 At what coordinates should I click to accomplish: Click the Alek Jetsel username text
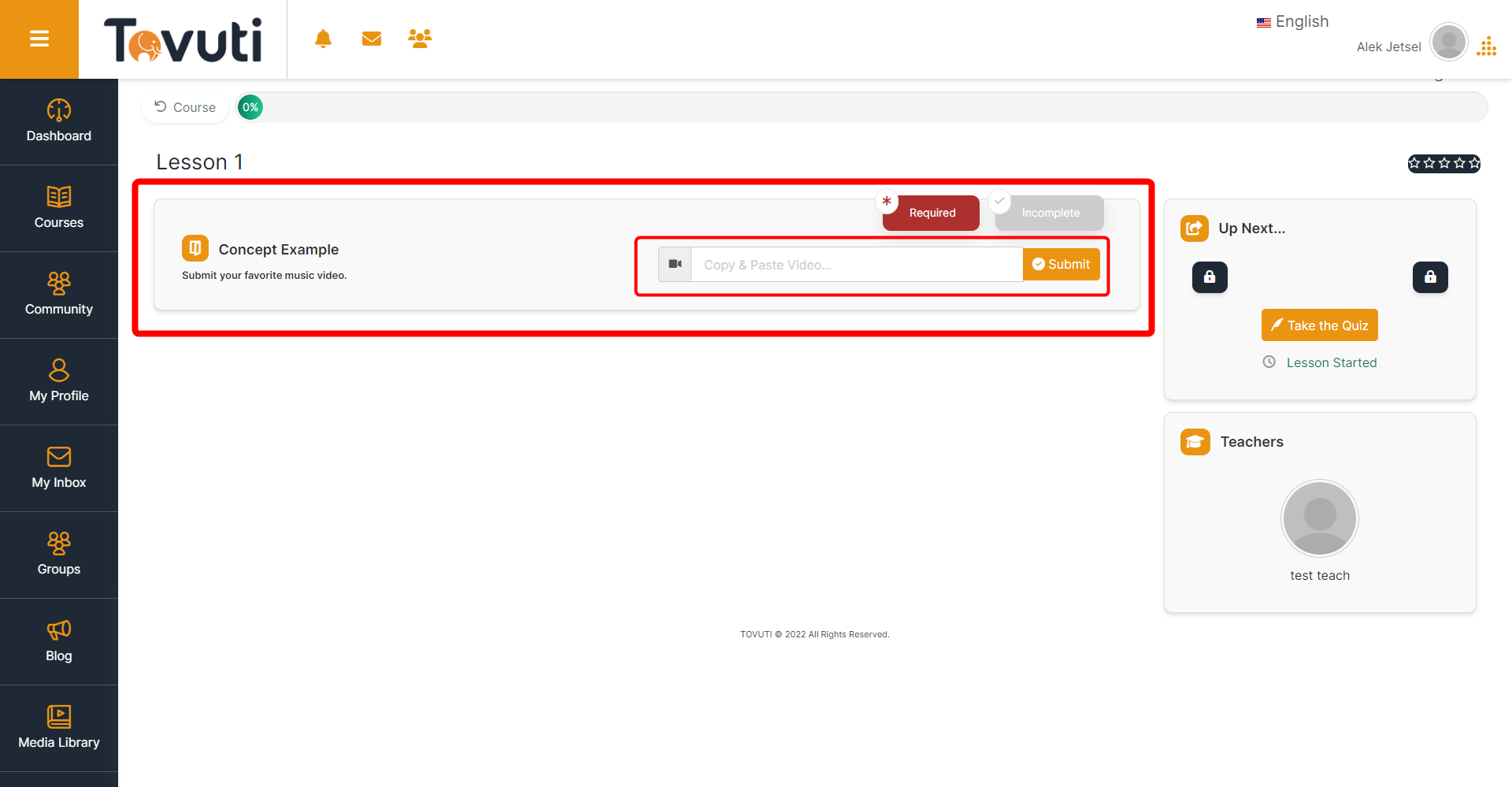(1388, 47)
